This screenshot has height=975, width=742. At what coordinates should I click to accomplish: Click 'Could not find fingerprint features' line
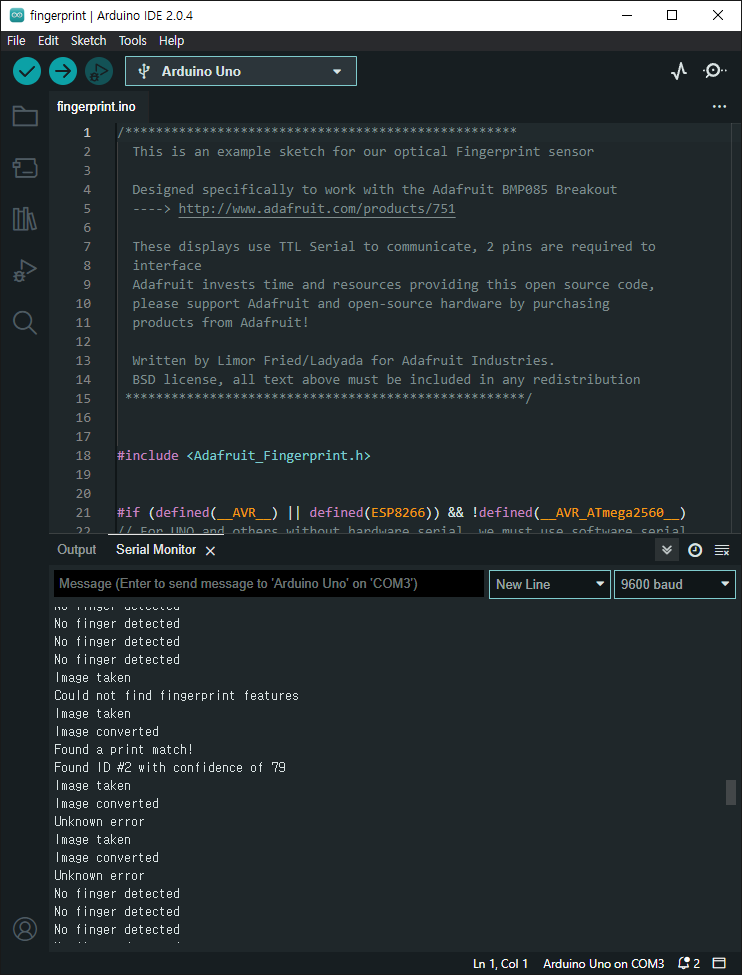tap(176, 695)
